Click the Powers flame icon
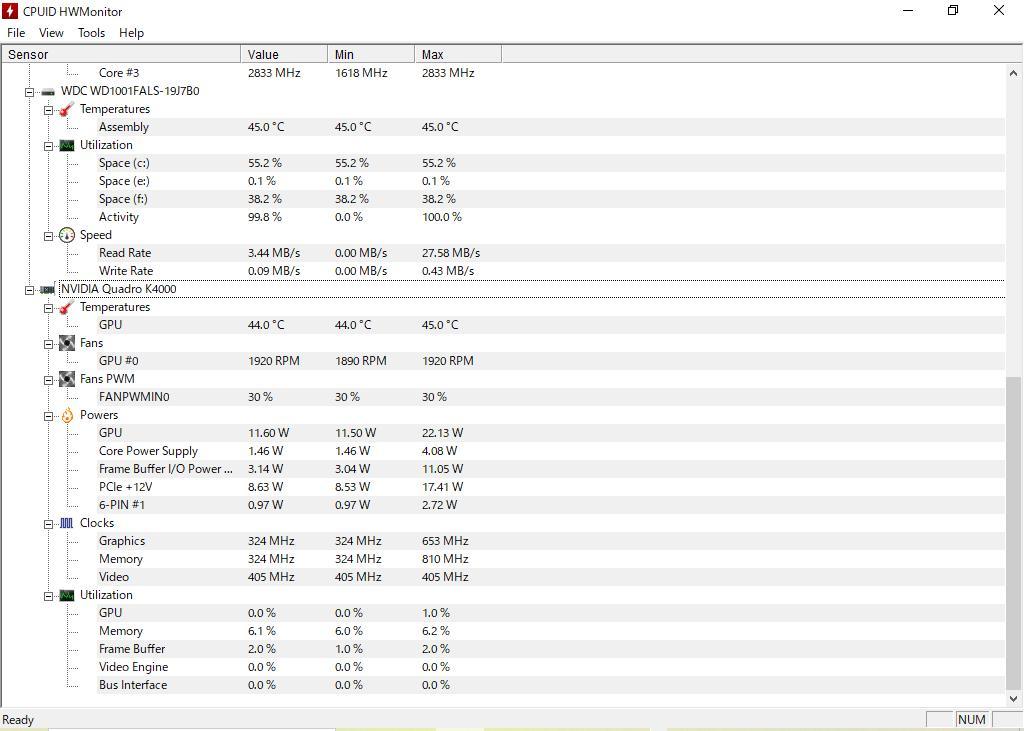This screenshot has width=1024, height=731. 67,415
